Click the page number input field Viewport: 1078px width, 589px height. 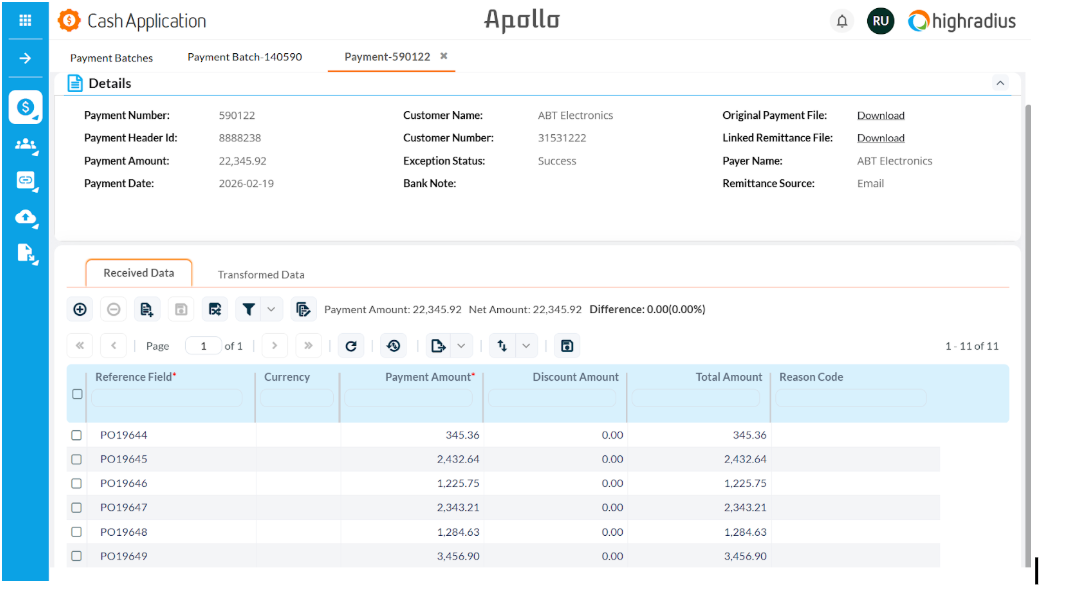204,346
